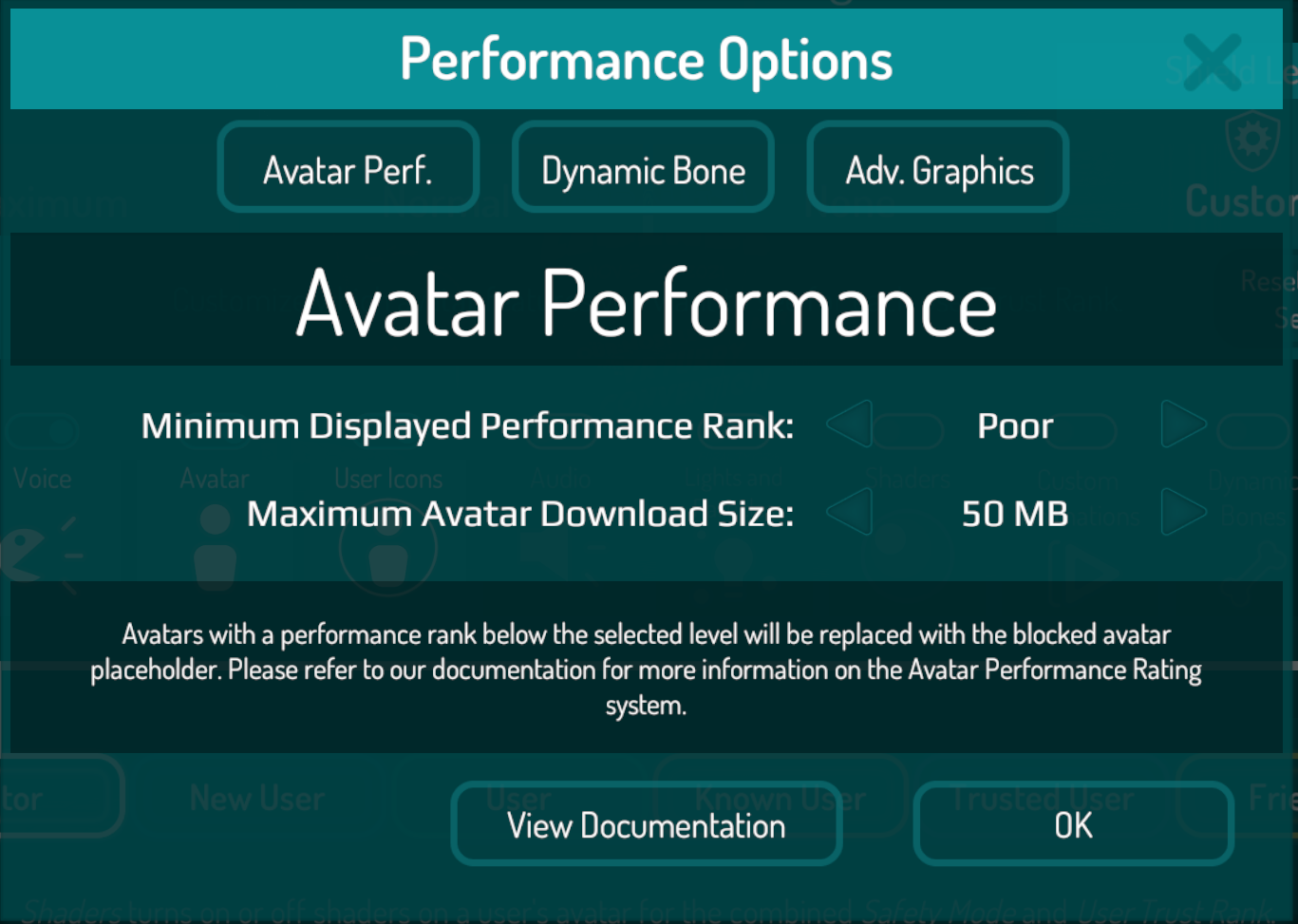Click the Maximum Avatar Download Size label
Image resolution: width=1298 pixels, height=924 pixels.
tap(520, 514)
